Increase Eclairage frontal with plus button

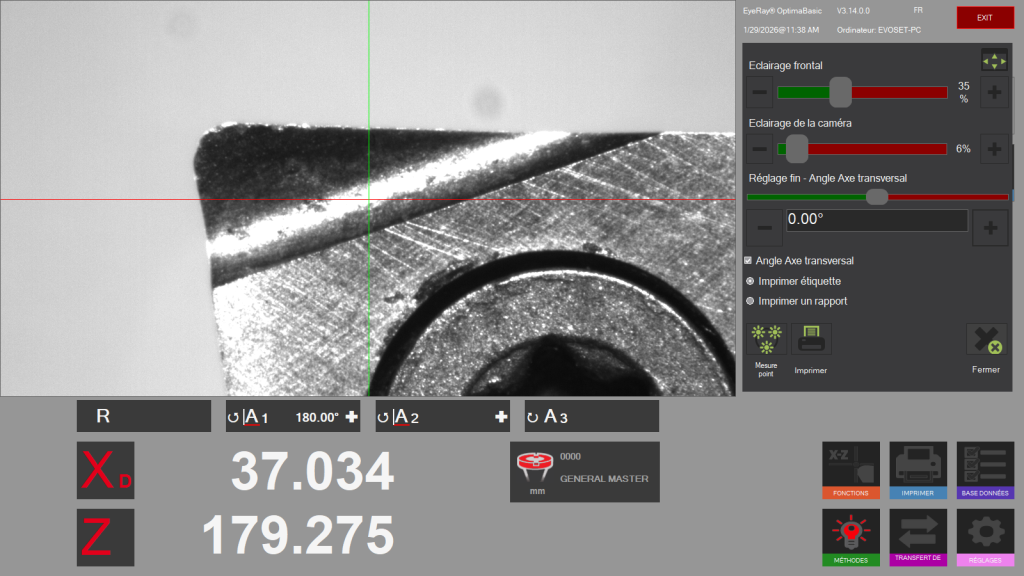[994, 93]
